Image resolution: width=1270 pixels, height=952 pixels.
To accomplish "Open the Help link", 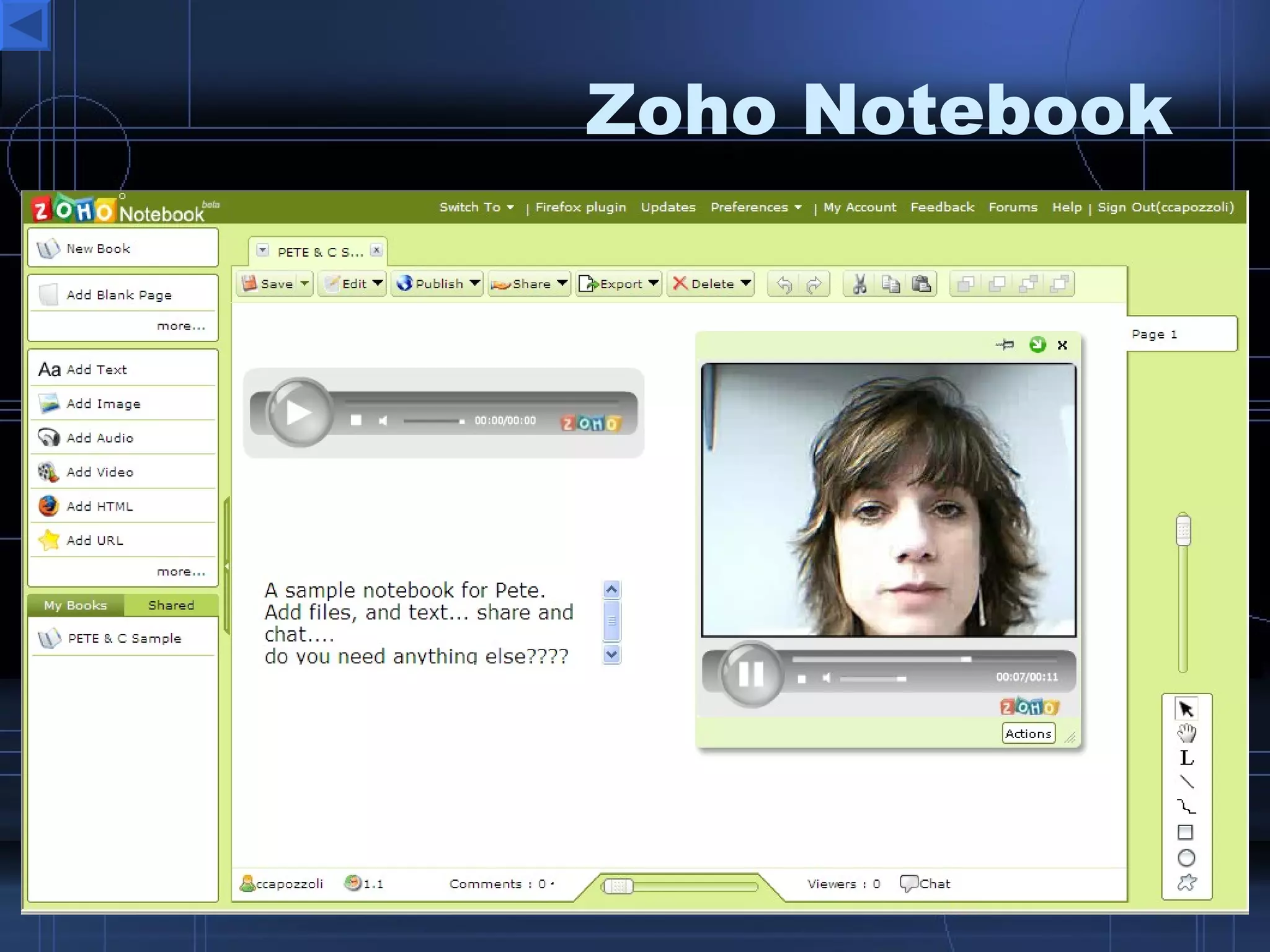I will (x=1067, y=208).
